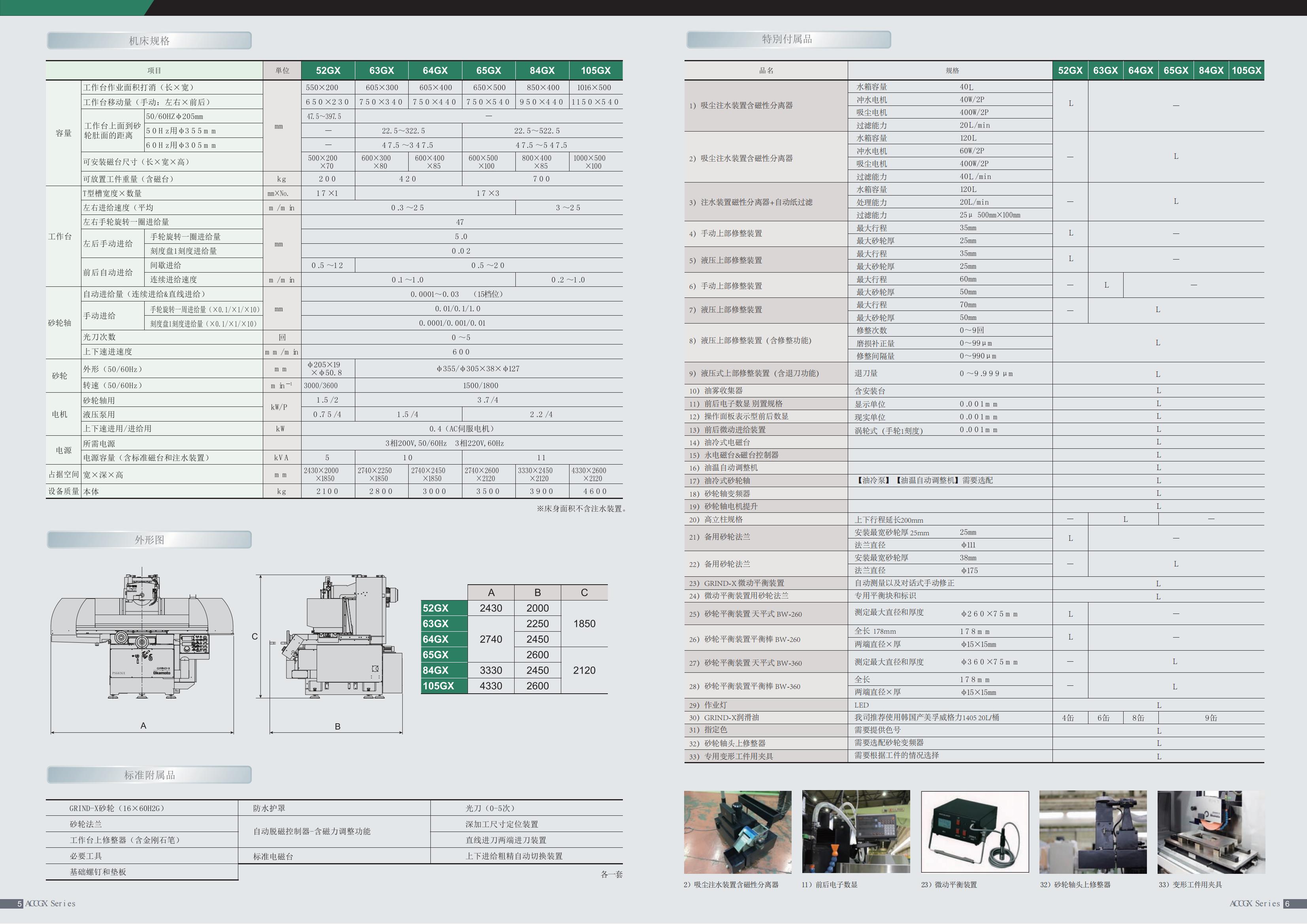The height and width of the screenshot is (924, 1307).
Task: Select the 外形图 section header
Action: point(149,539)
